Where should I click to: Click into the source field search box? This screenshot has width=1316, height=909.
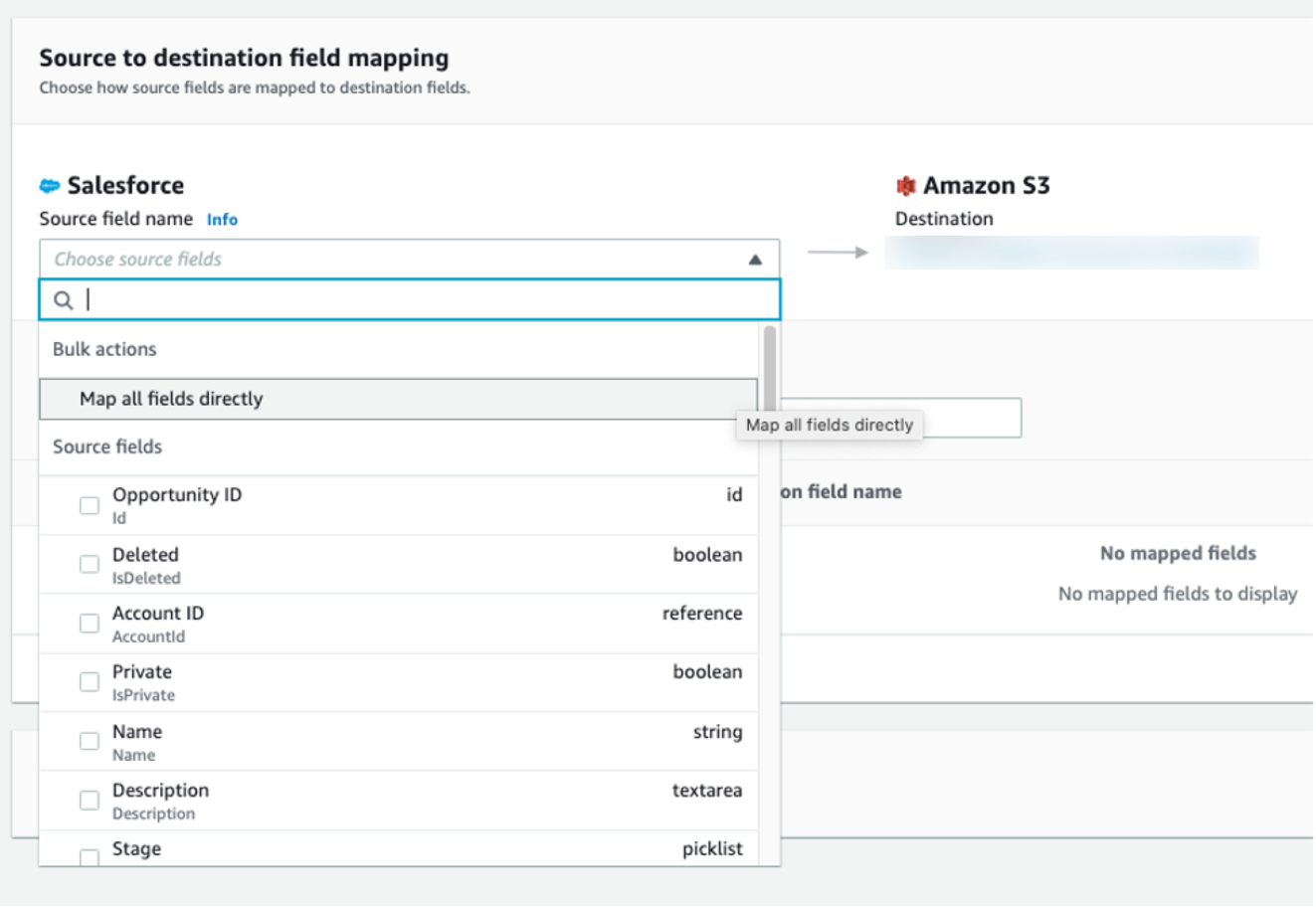click(418, 300)
